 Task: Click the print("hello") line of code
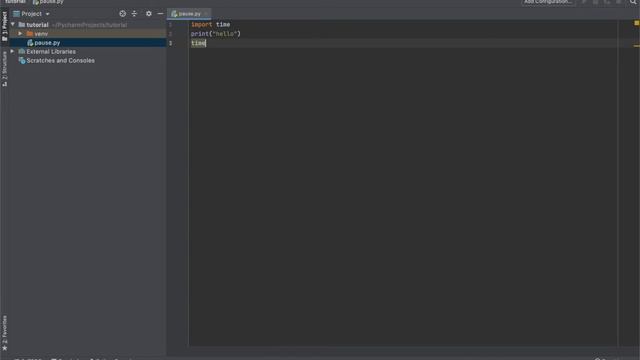[x=216, y=34]
